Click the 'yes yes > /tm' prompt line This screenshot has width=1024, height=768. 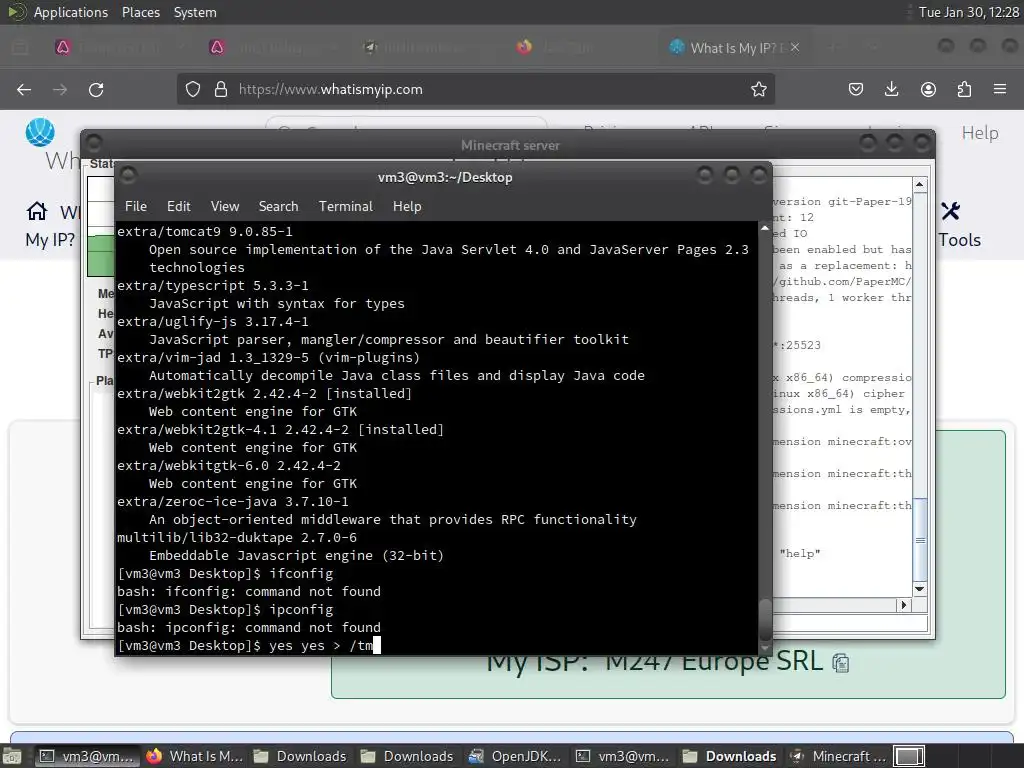[248, 645]
